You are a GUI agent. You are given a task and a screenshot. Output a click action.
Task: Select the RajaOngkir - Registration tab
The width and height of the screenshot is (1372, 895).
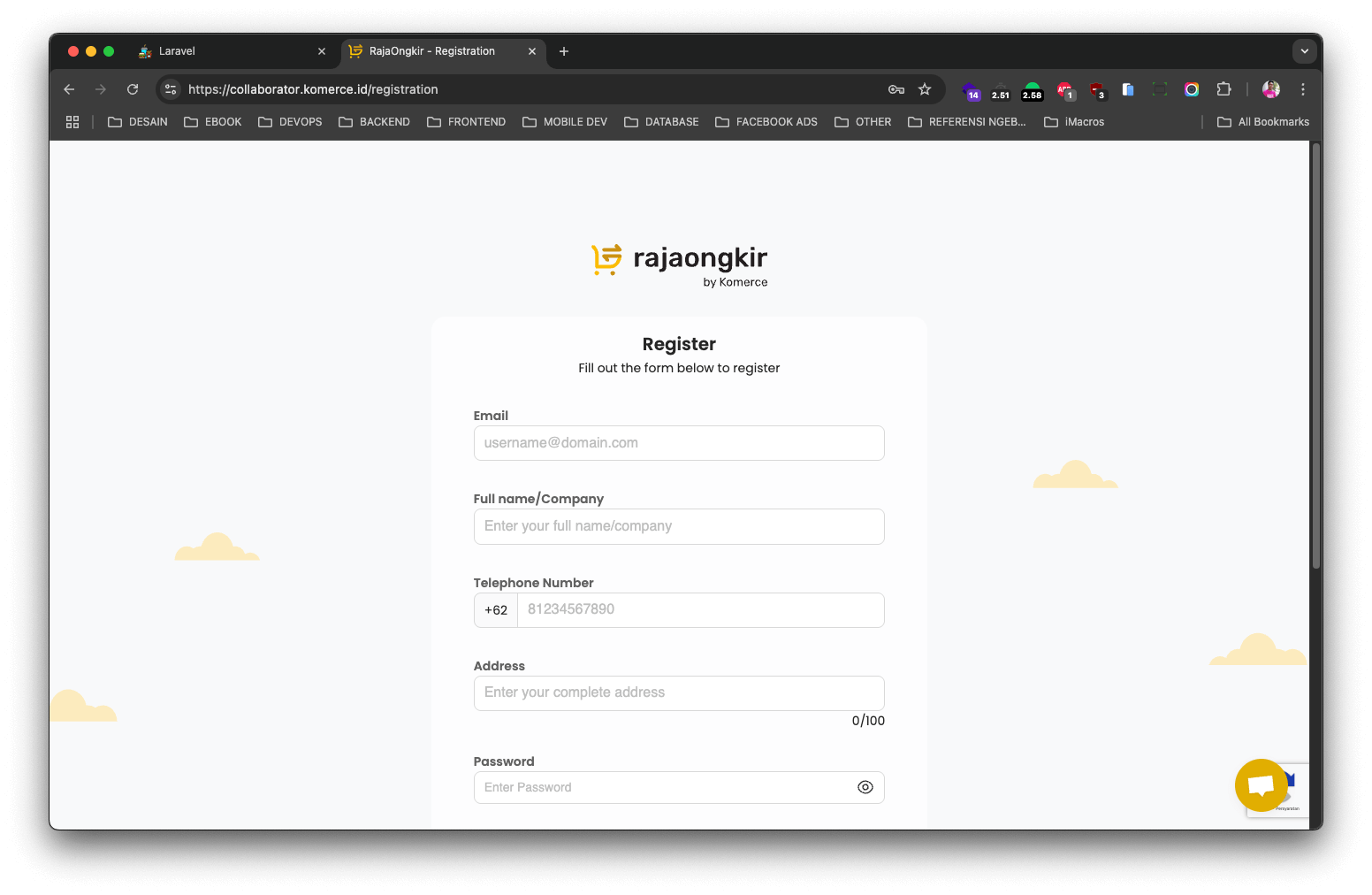click(444, 51)
